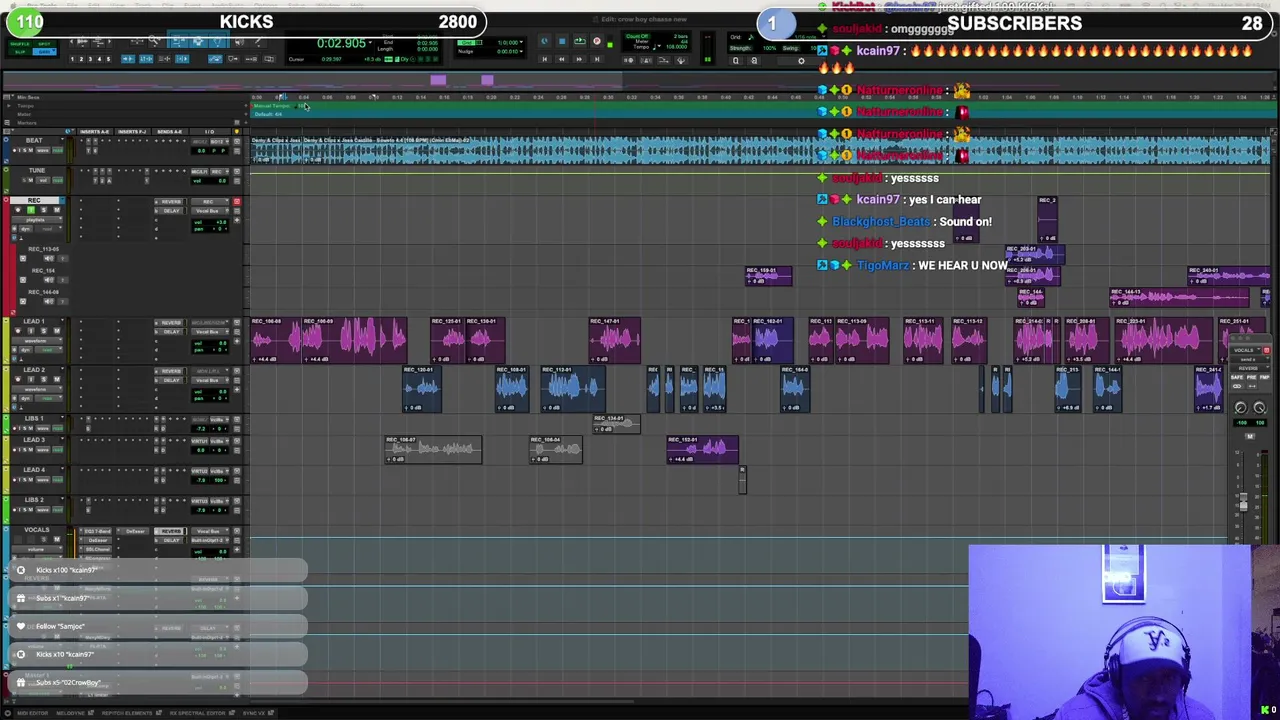Mute the REC track
Screen dimensions: 1280x720
(x=57, y=210)
